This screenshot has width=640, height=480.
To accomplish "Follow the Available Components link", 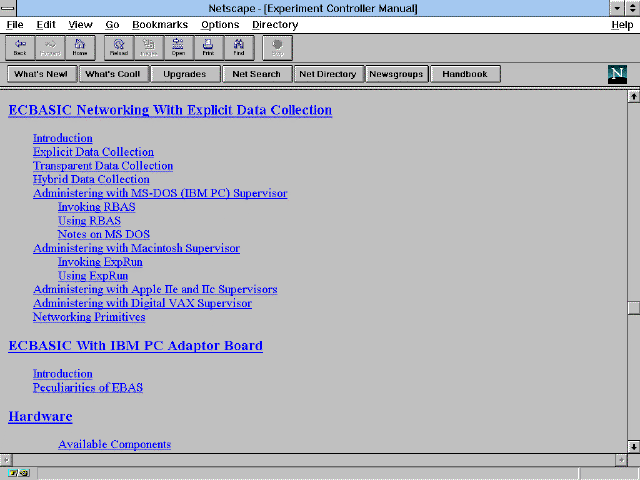I will click(114, 444).
